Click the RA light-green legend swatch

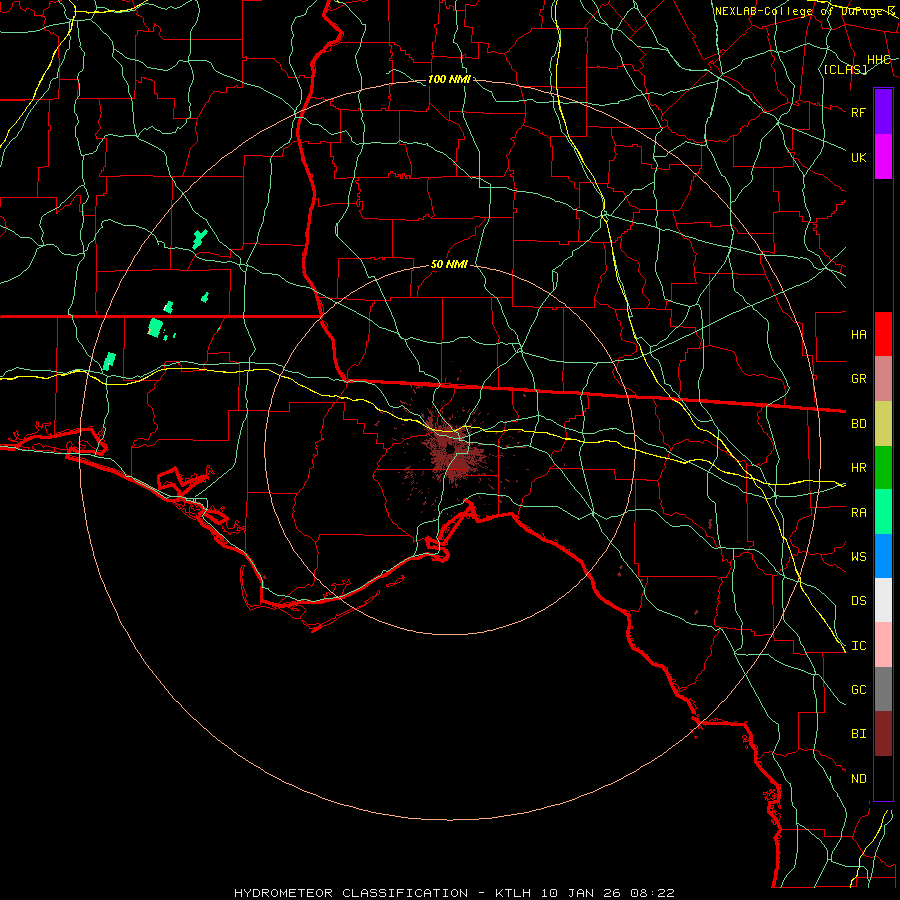(883, 512)
